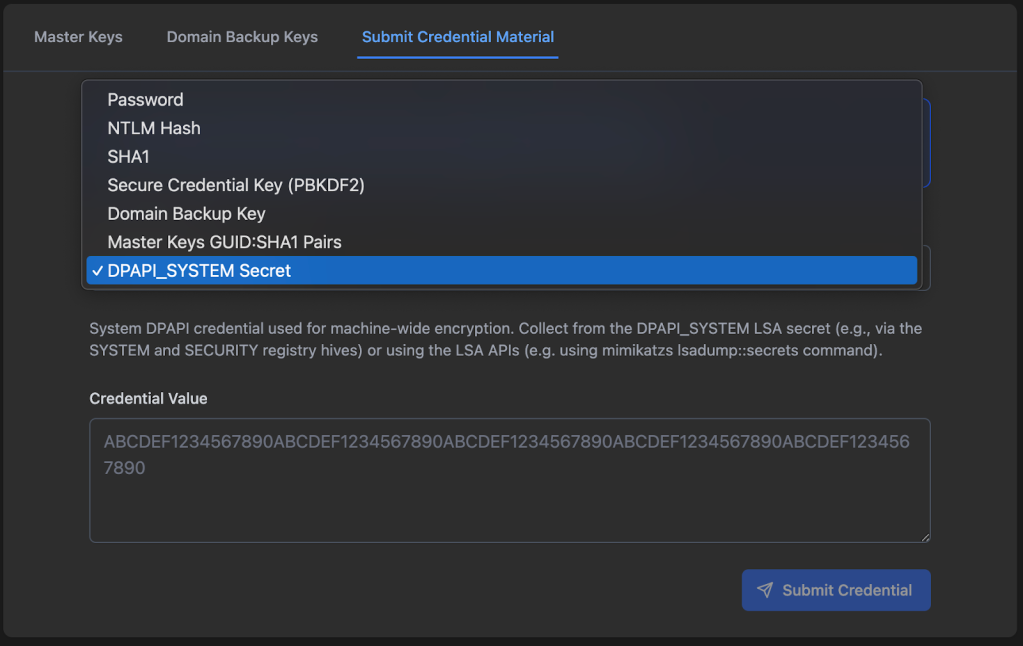Switch to the Master Keys tab
1023x646 pixels.
pos(78,37)
